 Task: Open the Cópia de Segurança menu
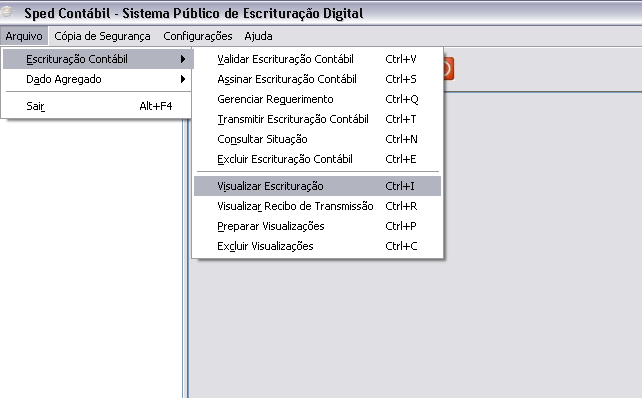[102, 36]
